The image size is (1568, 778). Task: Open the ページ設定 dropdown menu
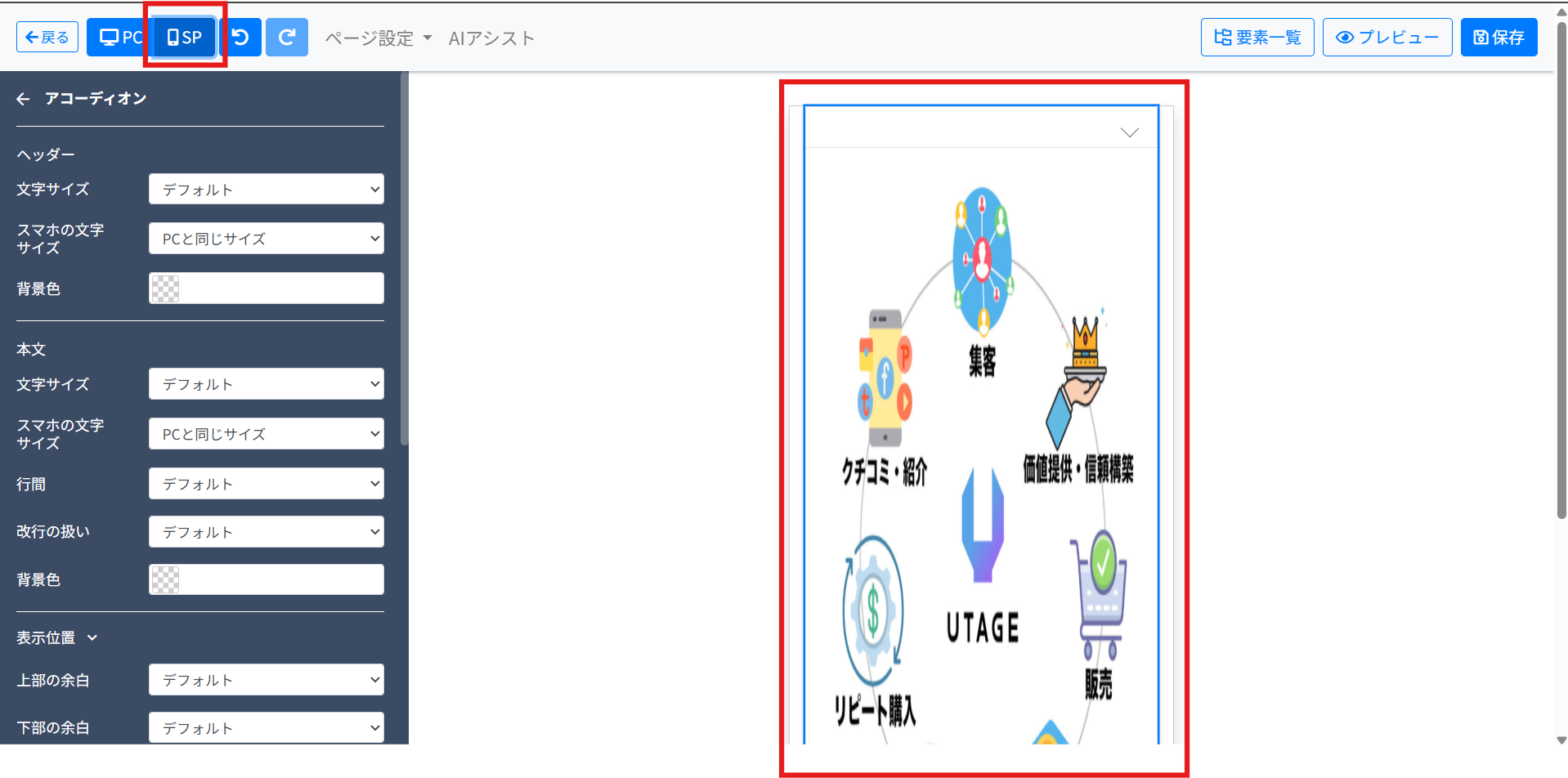click(x=379, y=38)
